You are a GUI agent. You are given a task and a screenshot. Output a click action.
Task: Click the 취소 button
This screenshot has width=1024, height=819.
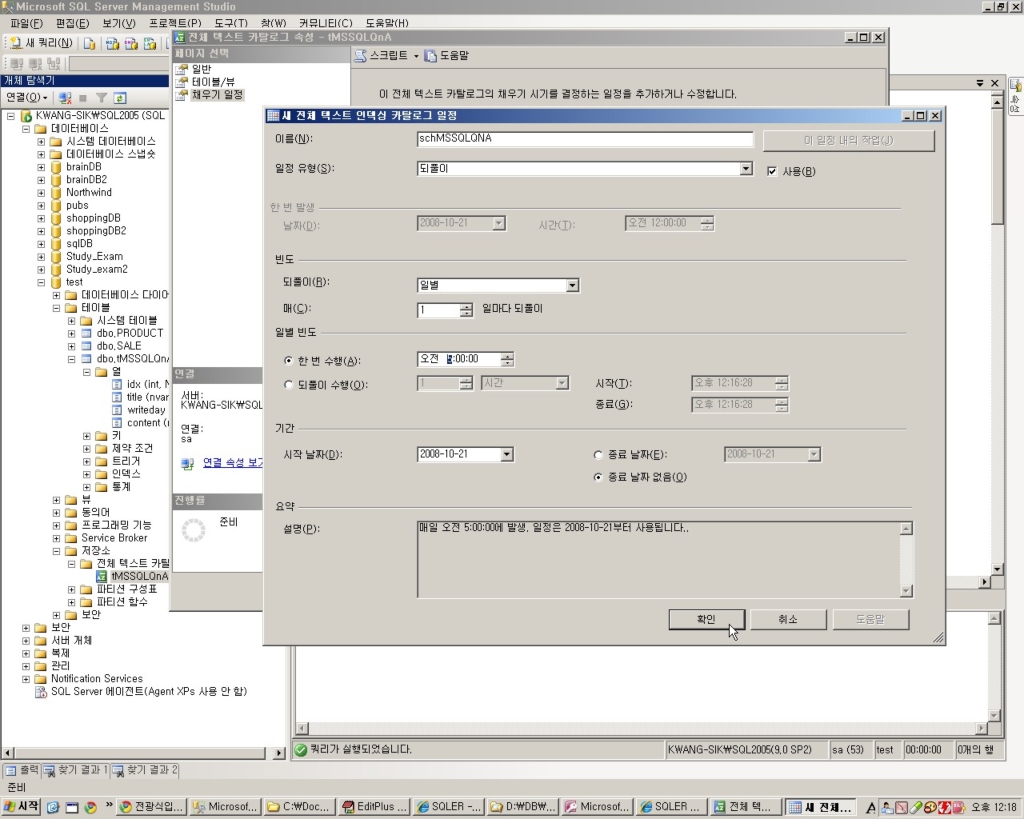pos(788,619)
